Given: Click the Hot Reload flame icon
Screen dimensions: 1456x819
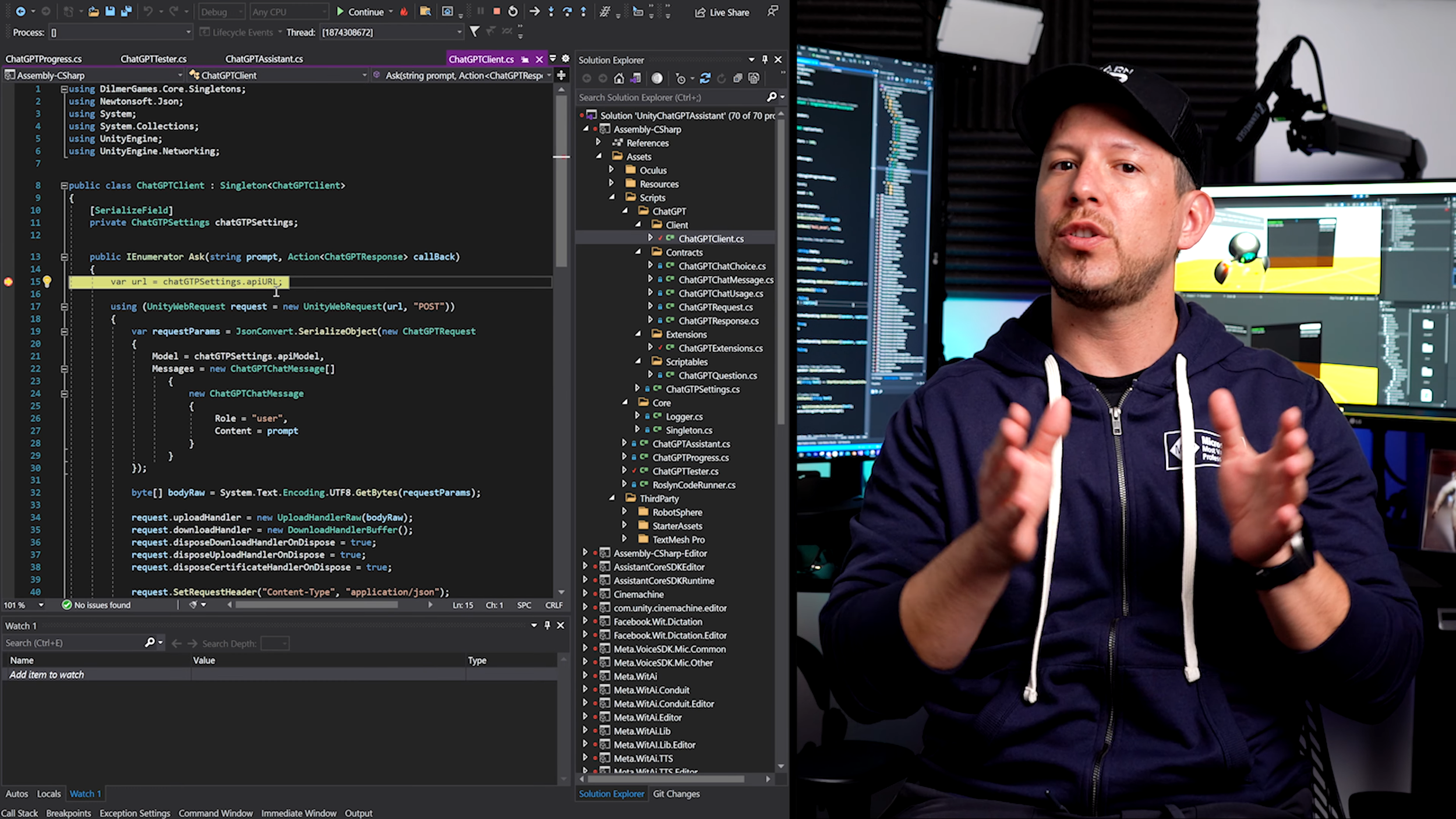Looking at the screenshot, I should [x=404, y=12].
